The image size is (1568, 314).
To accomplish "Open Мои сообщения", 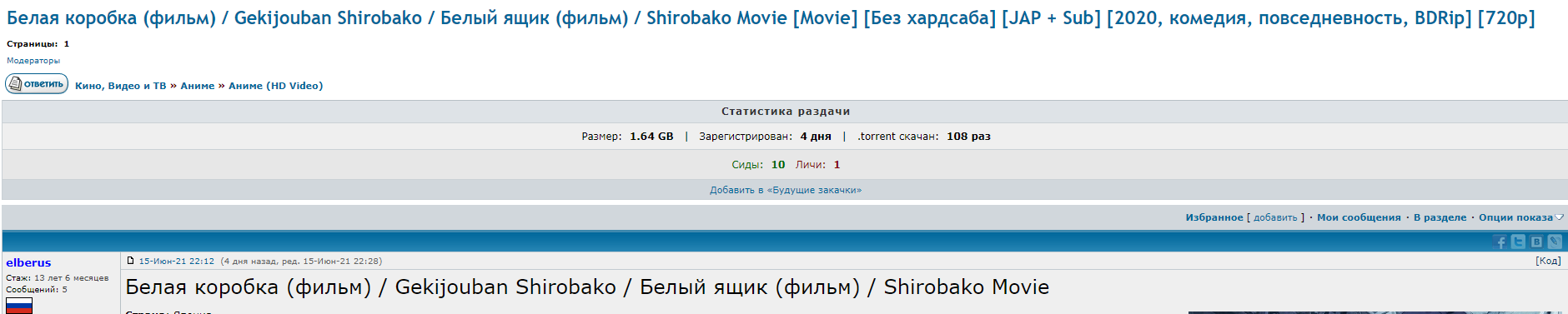I will (1359, 217).
